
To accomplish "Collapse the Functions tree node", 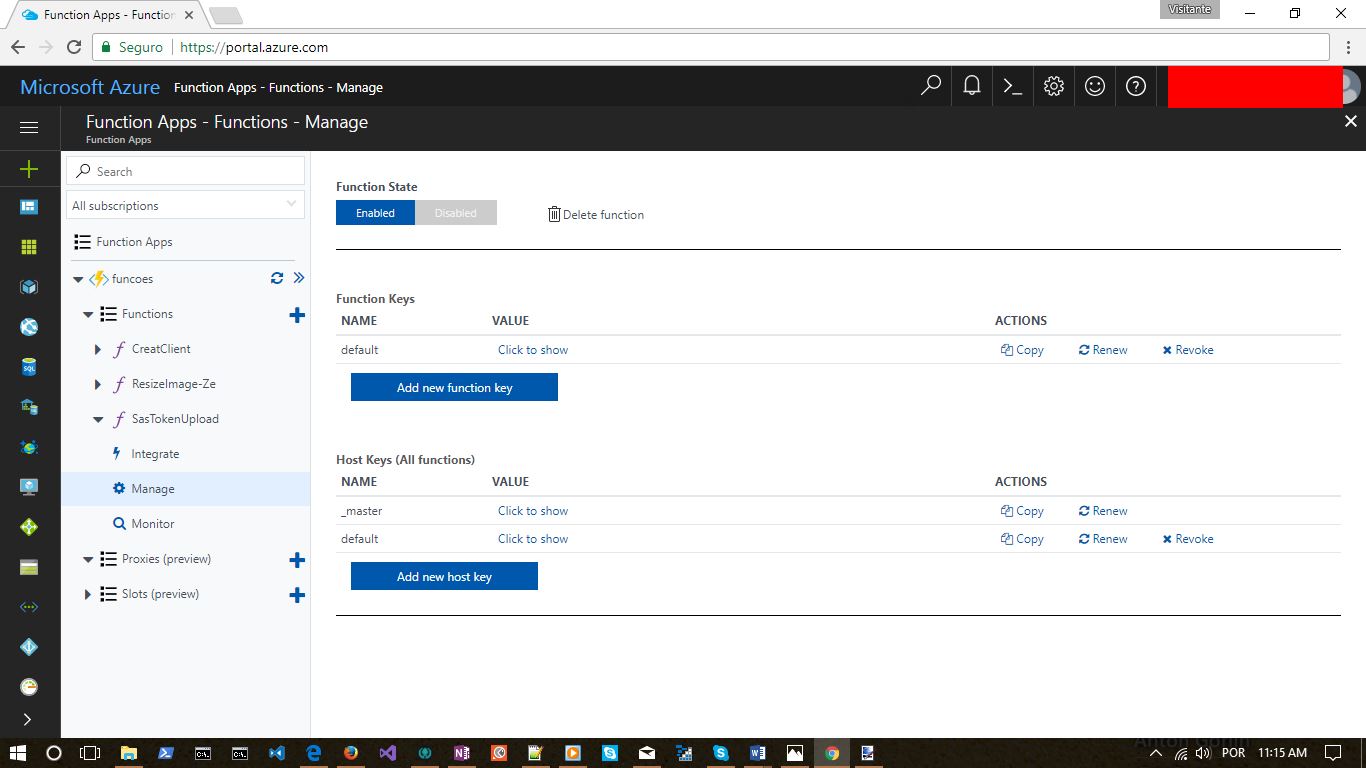I will [x=88, y=315].
